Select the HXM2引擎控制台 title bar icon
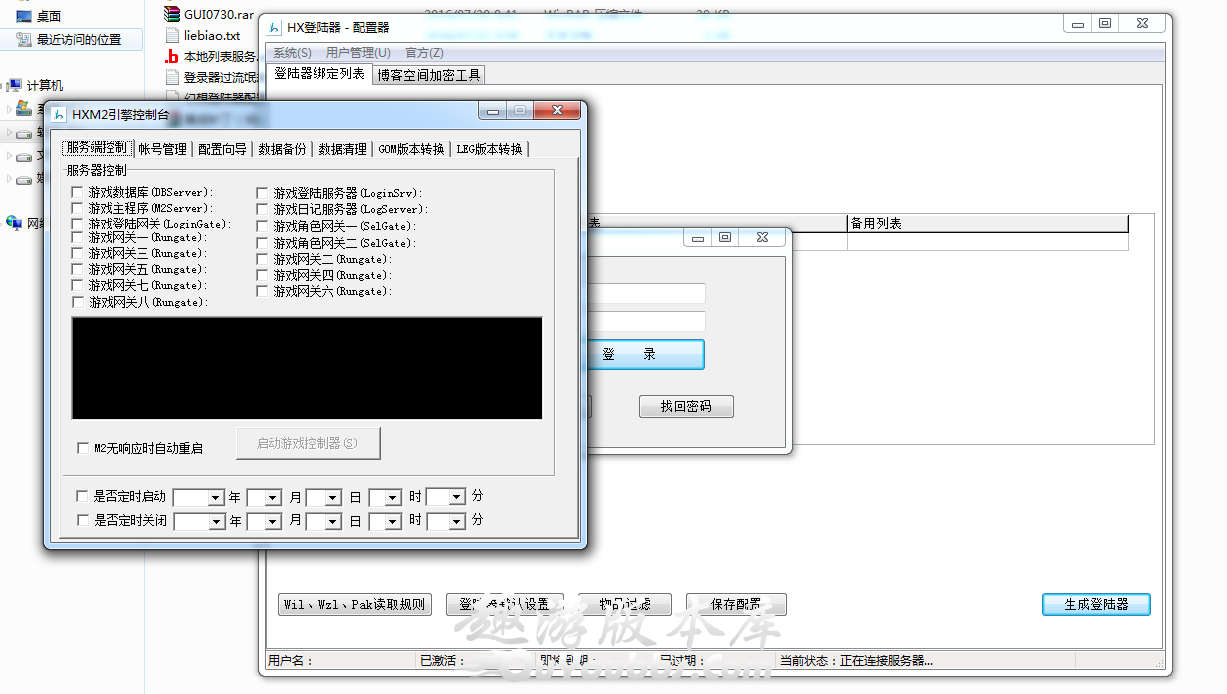This screenshot has width=1227, height=694. pyautogui.click(x=56, y=115)
